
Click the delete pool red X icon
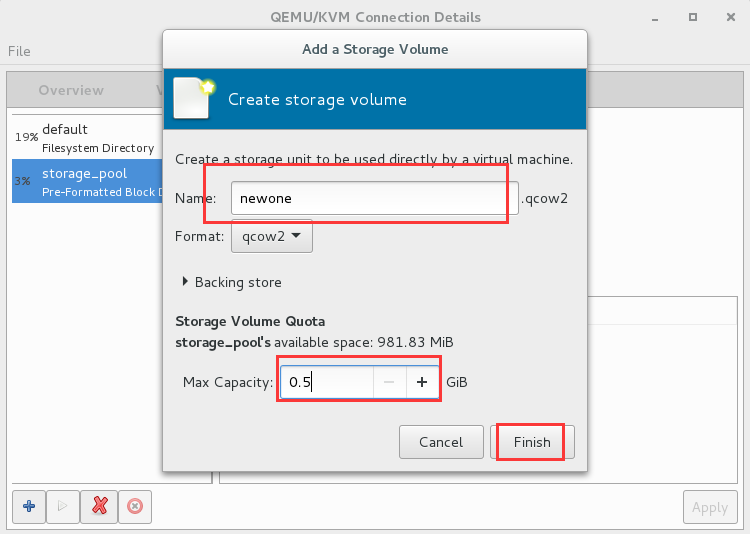pos(99,506)
